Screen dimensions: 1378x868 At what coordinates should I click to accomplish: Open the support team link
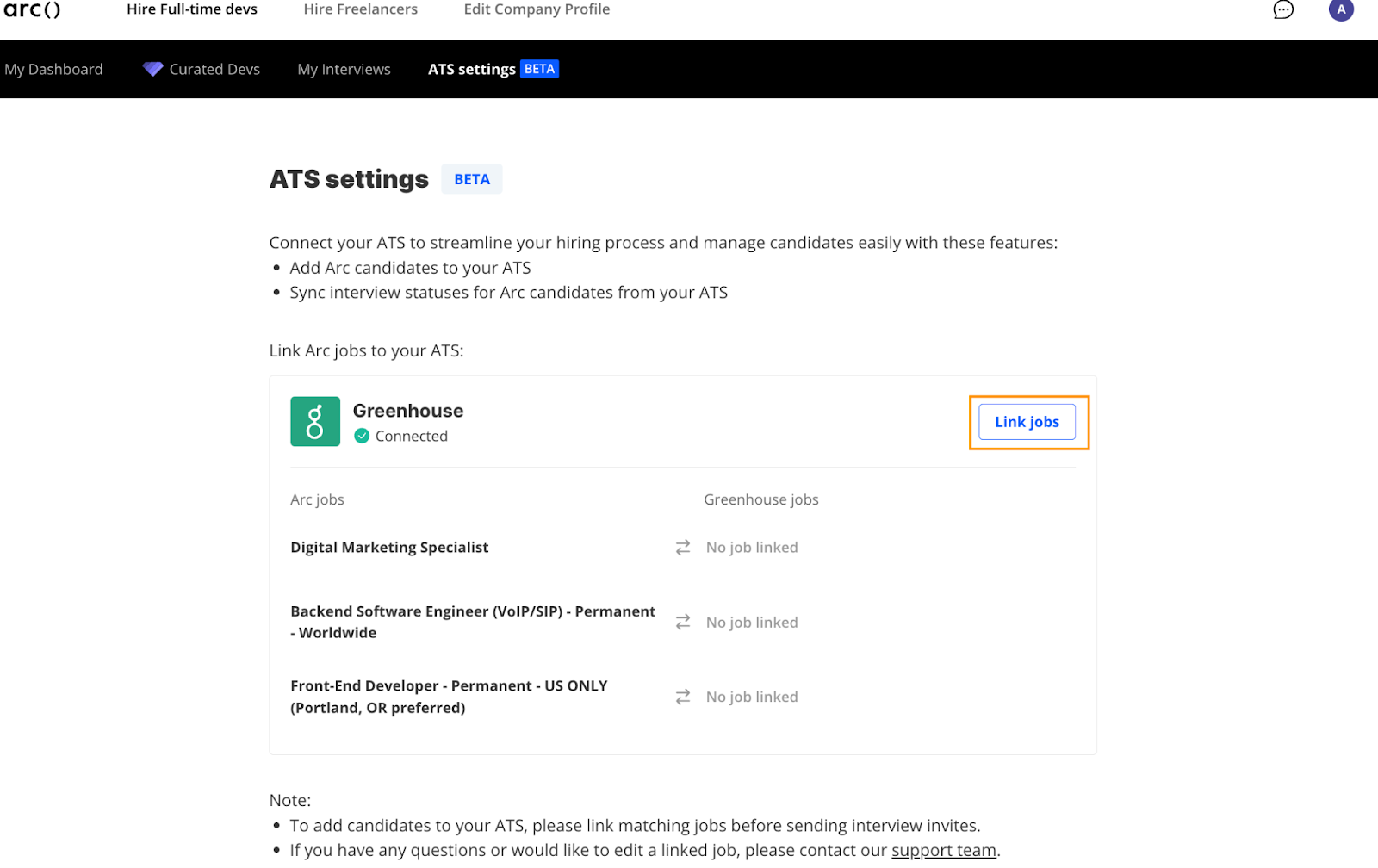pos(944,850)
